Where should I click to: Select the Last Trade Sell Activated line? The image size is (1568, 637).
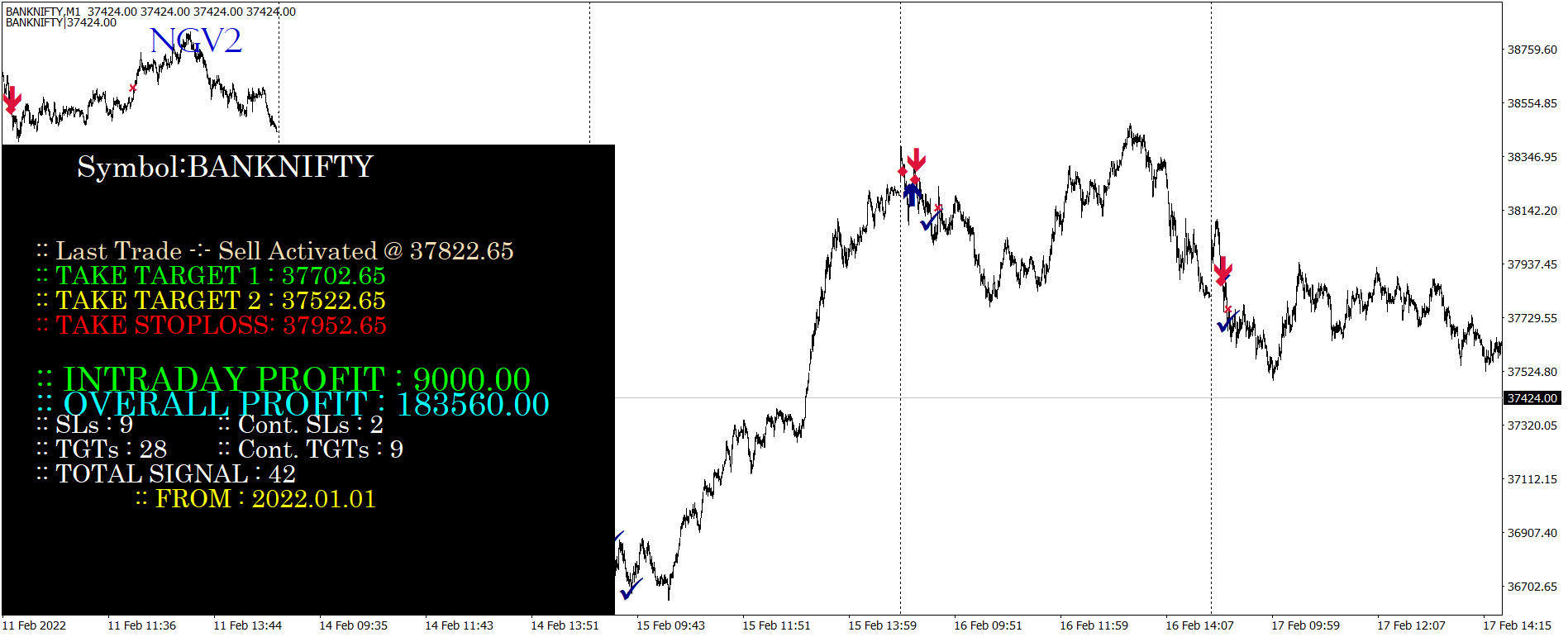pyautogui.click(x=275, y=250)
